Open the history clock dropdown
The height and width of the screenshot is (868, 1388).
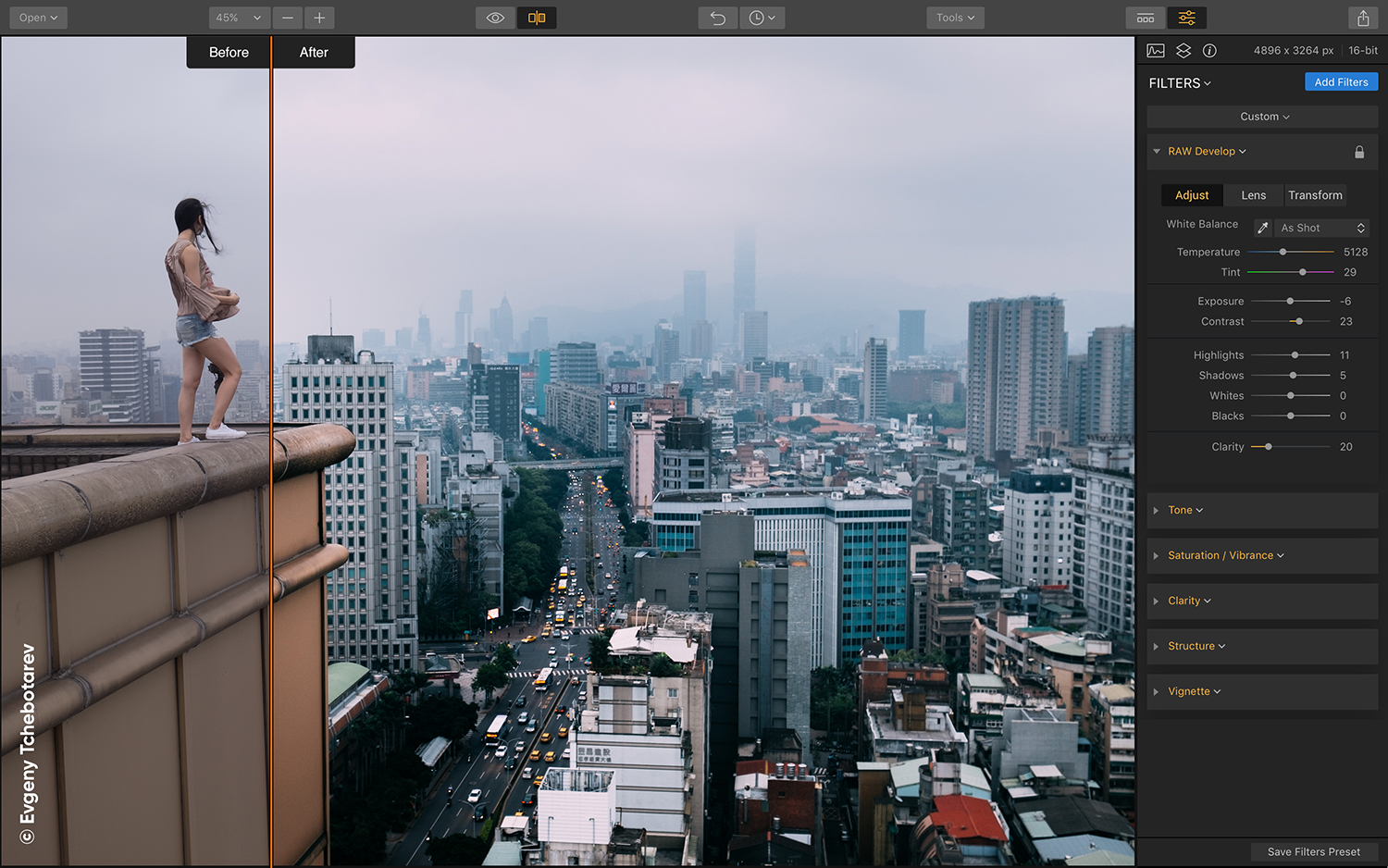[762, 18]
